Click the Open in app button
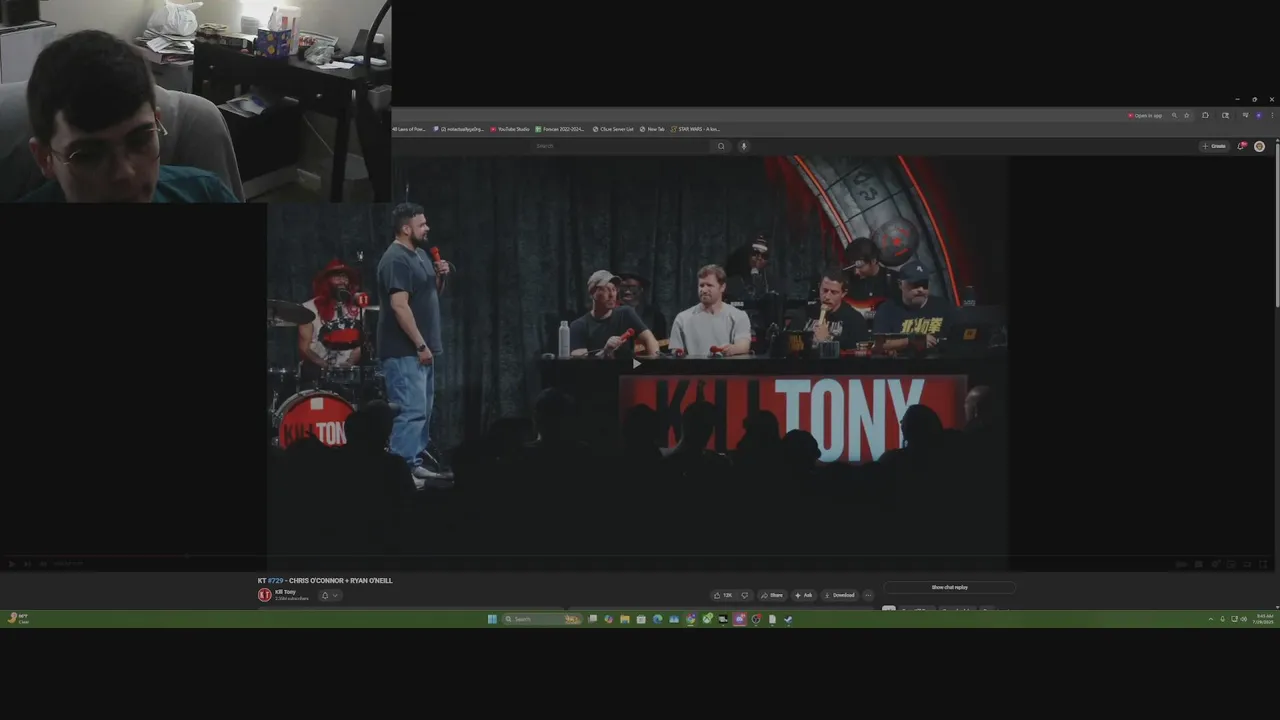The width and height of the screenshot is (1280, 720). pyautogui.click(x=1146, y=116)
